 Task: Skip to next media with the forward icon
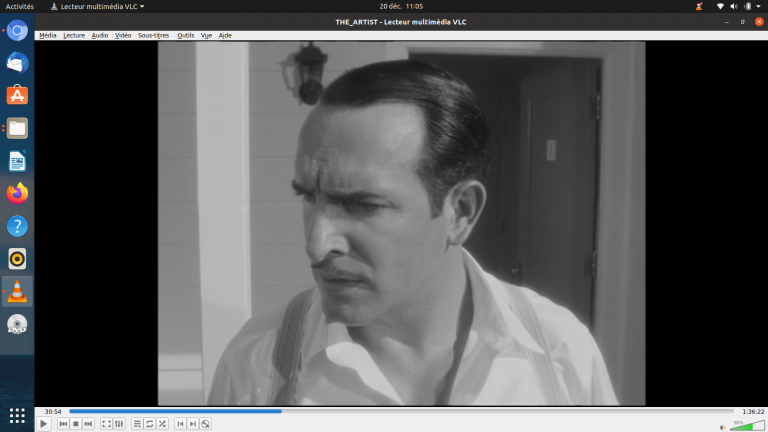click(88, 424)
